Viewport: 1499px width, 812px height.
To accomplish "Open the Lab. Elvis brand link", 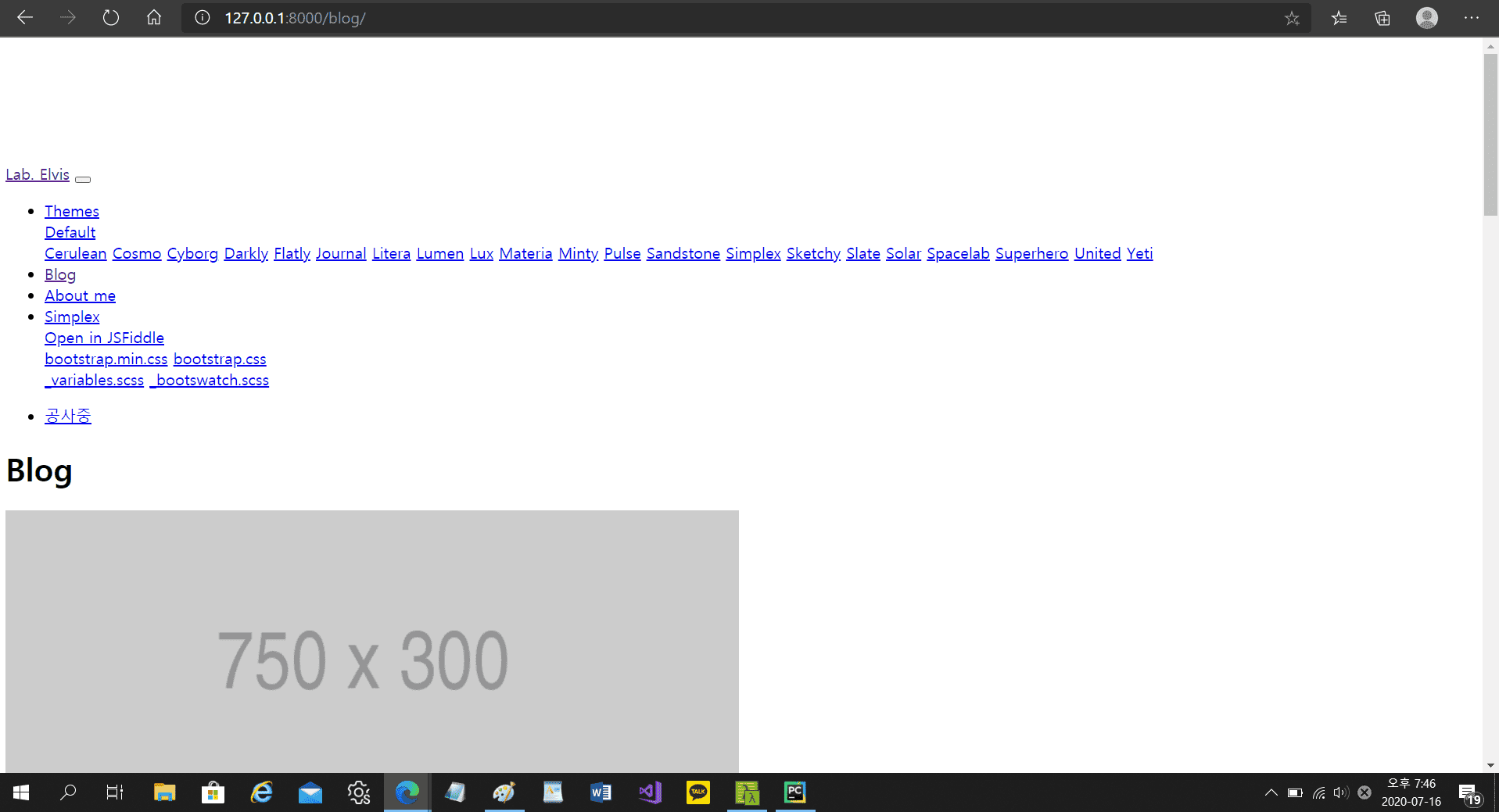I will tap(38, 174).
